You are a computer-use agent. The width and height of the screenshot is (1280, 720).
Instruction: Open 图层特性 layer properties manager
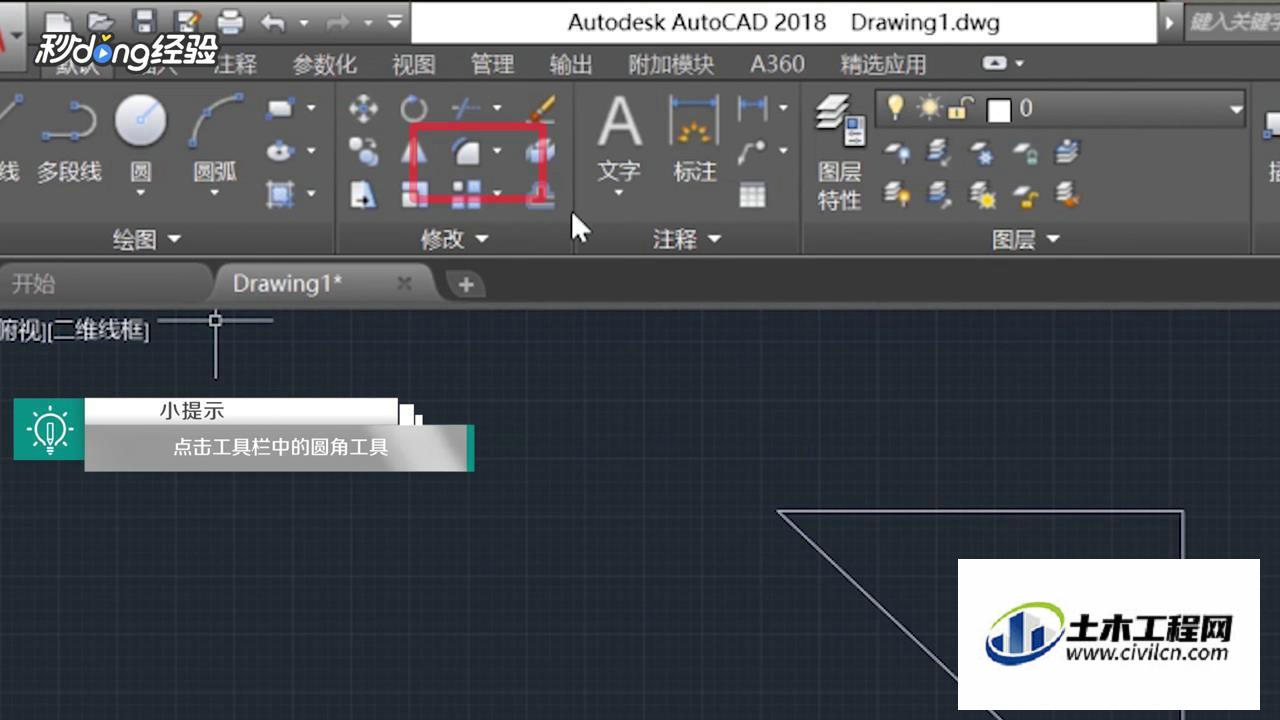coord(839,152)
